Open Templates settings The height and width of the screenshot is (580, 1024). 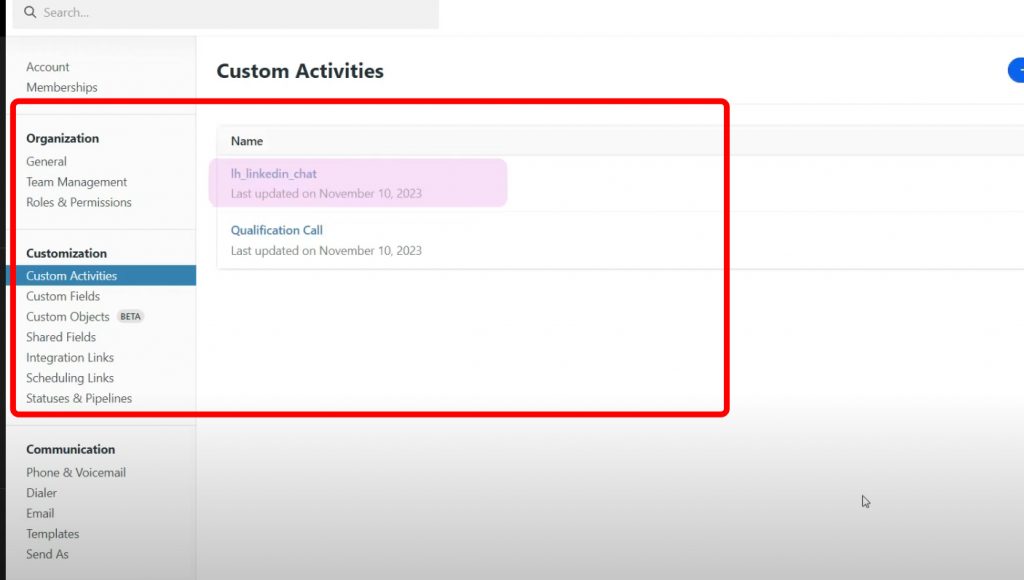[52, 533]
